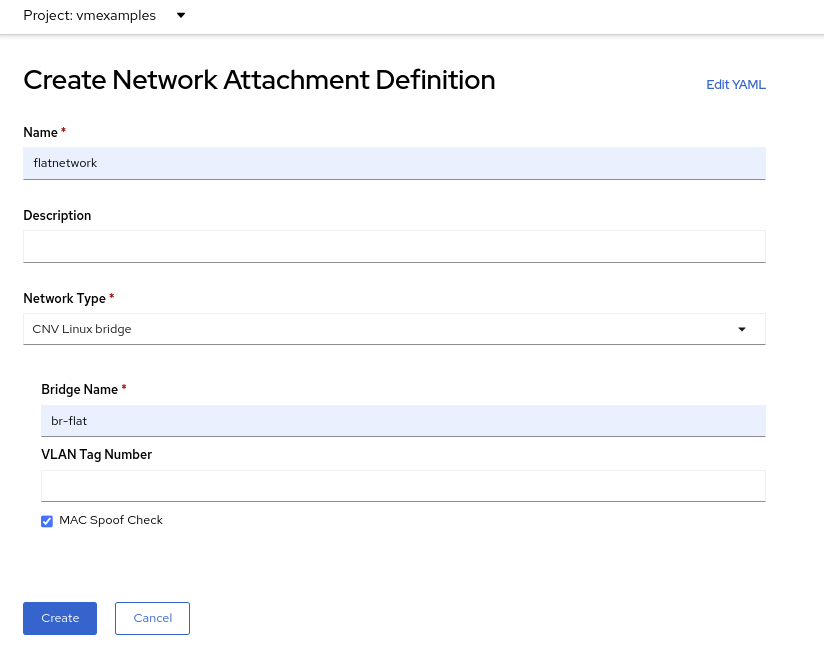
Task: Open the Edit YAML link
Action: 735,85
